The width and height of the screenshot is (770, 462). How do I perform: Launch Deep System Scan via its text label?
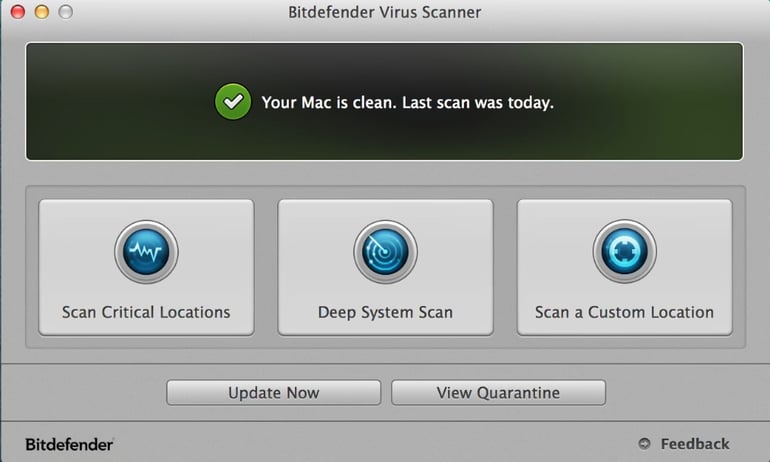click(x=385, y=312)
